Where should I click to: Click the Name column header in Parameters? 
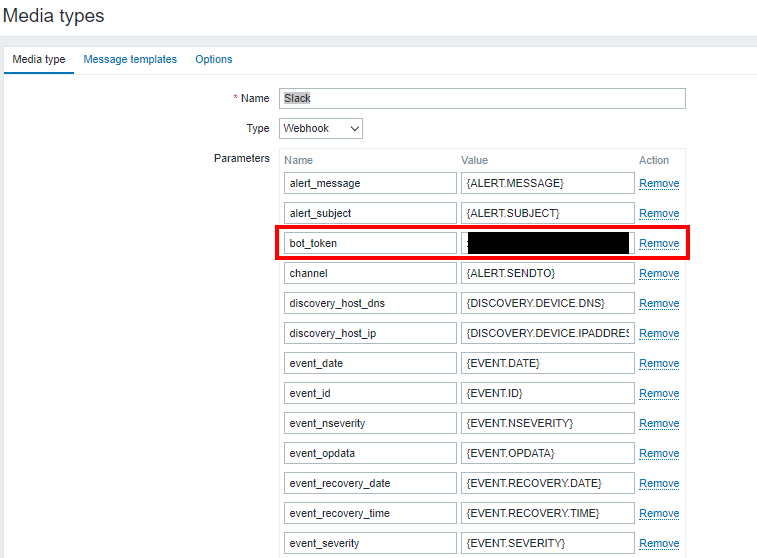click(x=298, y=160)
